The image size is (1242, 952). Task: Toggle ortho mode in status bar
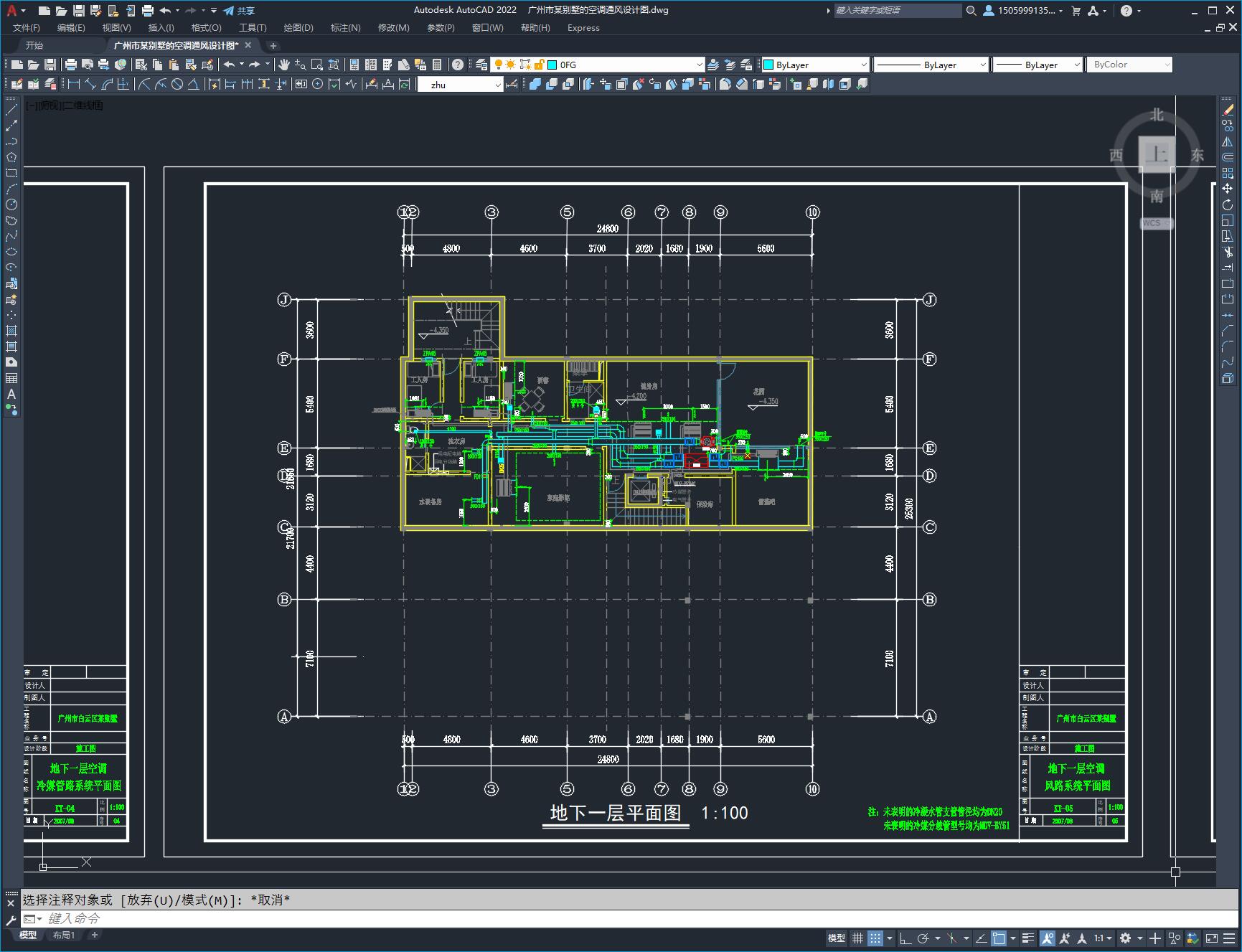(x=905, y=938)
